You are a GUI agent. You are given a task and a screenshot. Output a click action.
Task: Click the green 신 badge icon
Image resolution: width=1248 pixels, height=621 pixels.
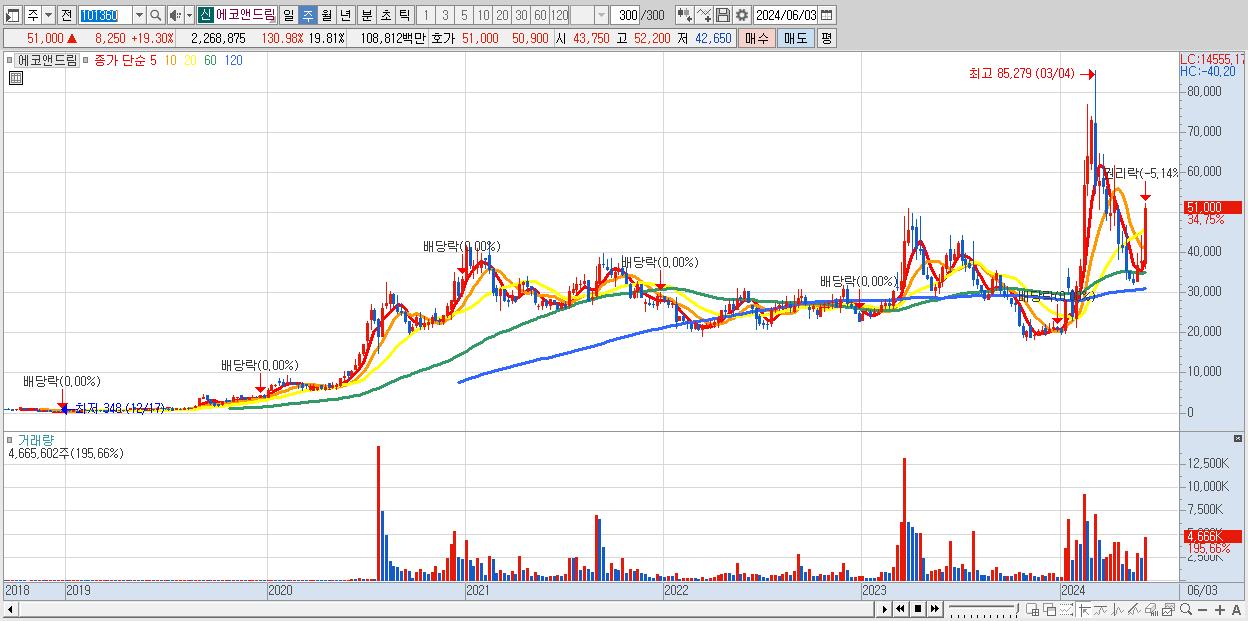pos(205,15)
